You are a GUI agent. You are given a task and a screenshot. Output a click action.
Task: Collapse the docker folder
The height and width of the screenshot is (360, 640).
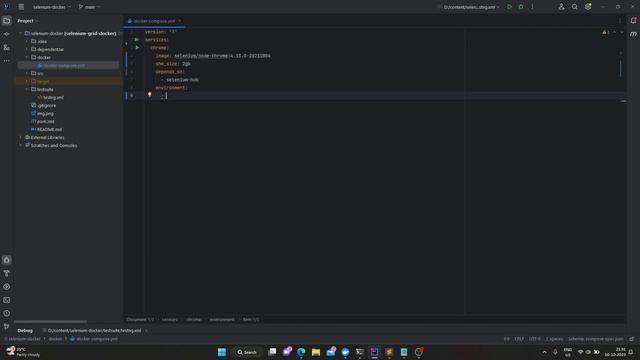click(x=27, y=58)
